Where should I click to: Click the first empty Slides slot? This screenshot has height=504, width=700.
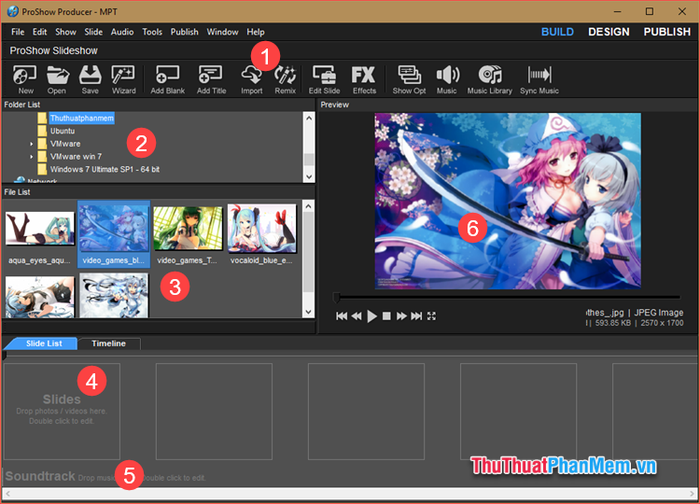tap(62, 411)
